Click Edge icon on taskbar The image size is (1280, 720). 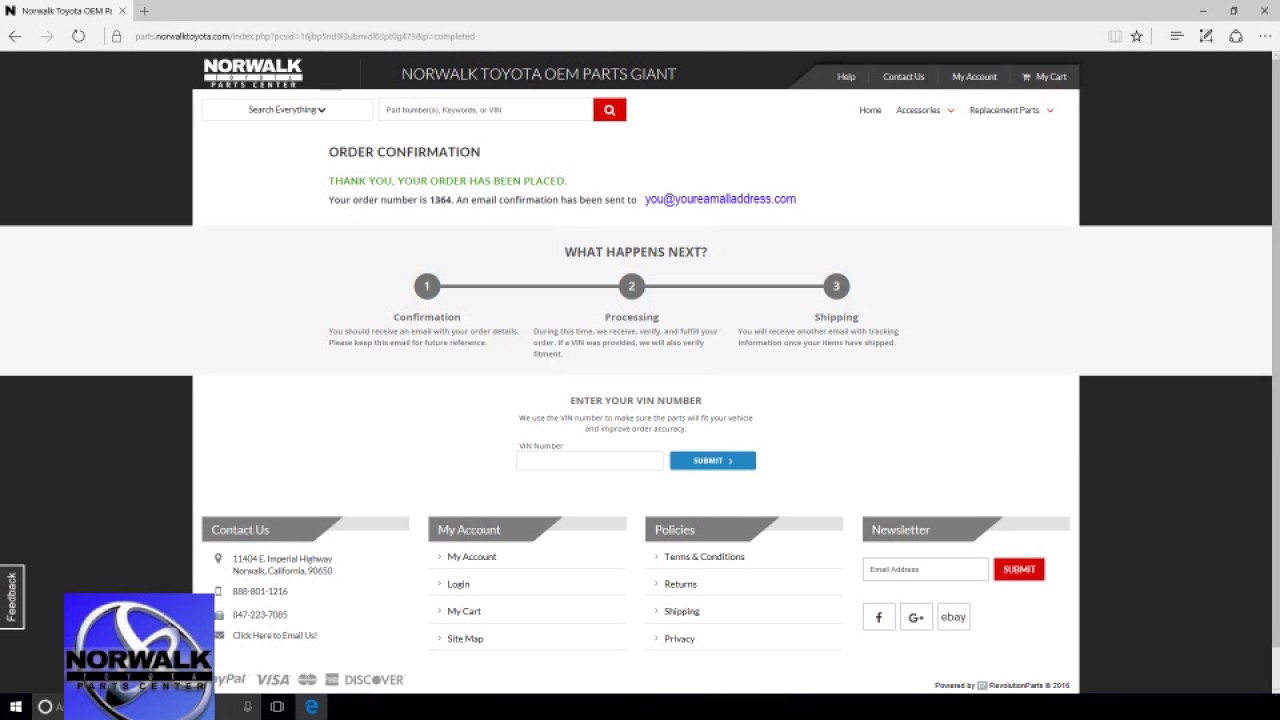tap(312, 707)
